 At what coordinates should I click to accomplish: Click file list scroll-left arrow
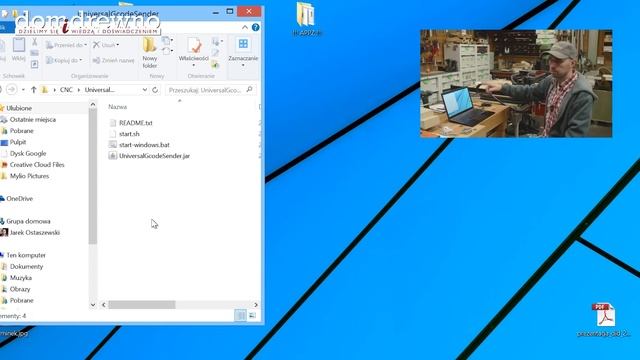tap(104, 305)
